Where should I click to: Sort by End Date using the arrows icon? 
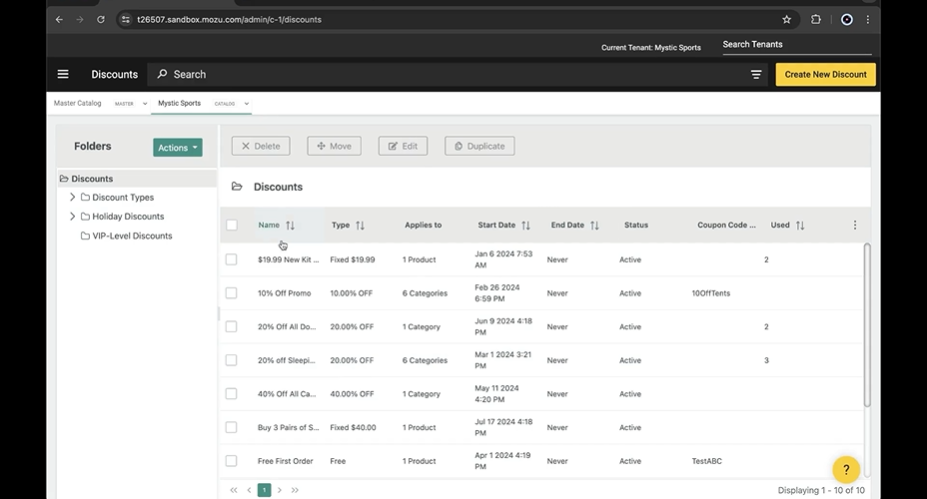click(594, 225)
